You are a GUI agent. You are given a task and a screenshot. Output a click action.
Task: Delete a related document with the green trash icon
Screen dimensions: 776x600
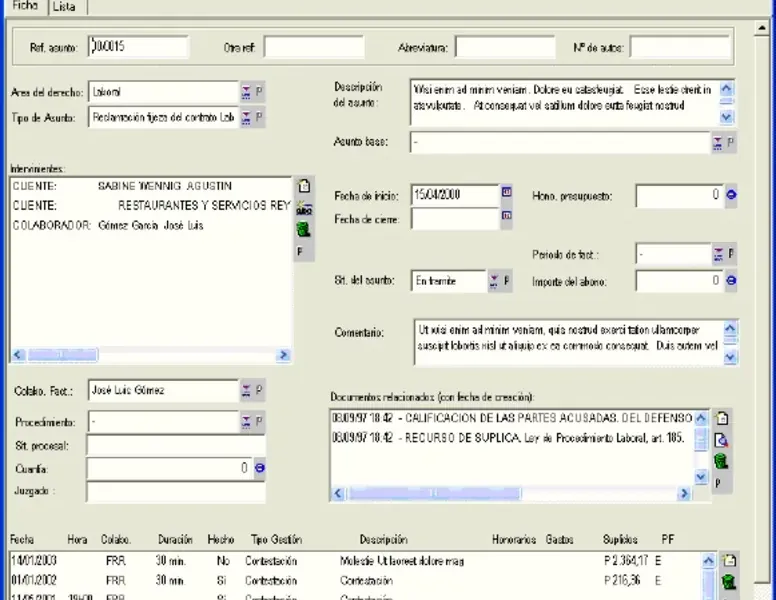720,461
